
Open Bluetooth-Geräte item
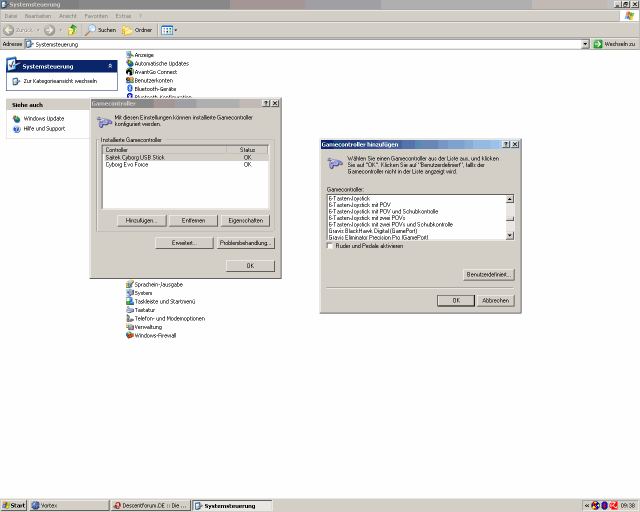151,89
